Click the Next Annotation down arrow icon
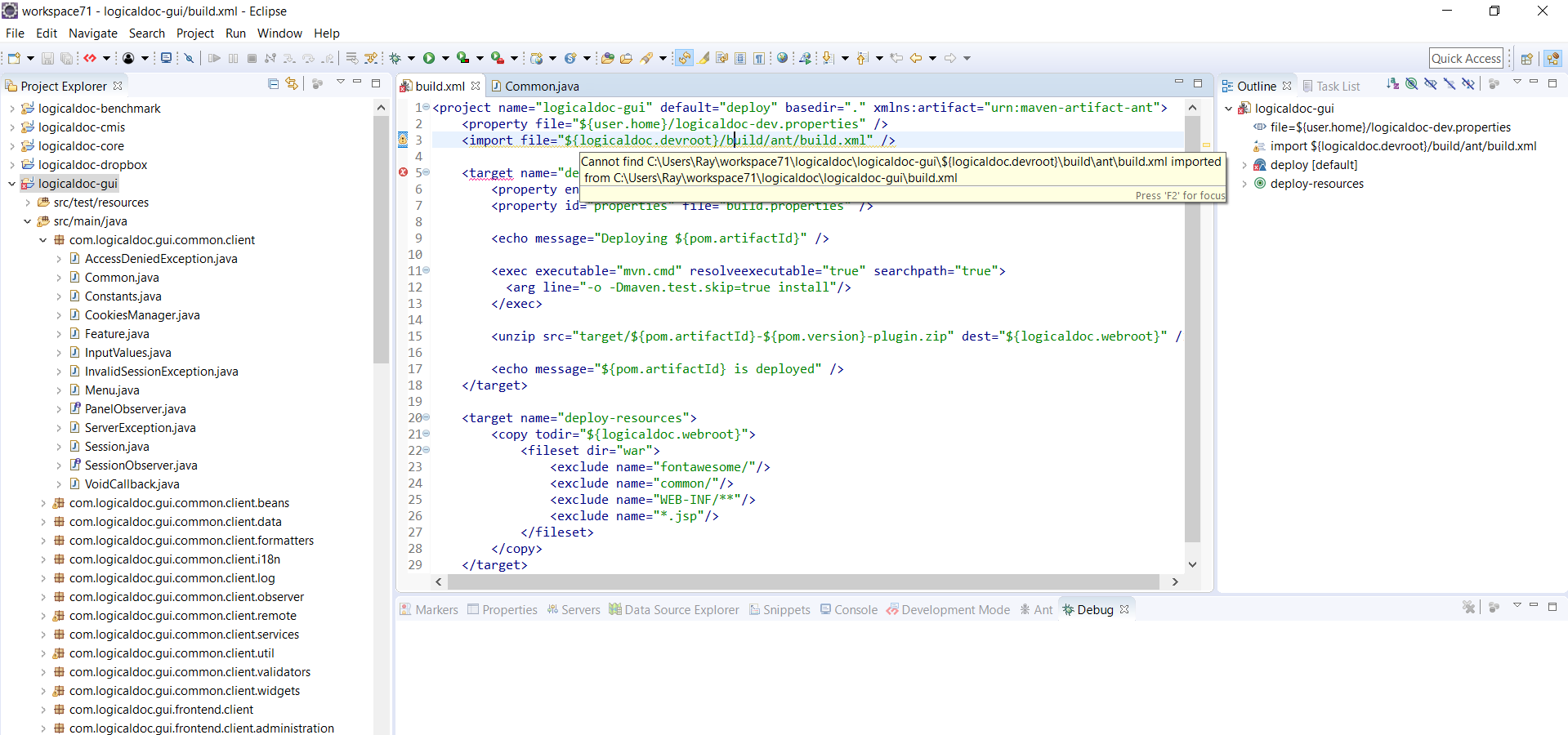1568x735 pixels. point(828,58)
